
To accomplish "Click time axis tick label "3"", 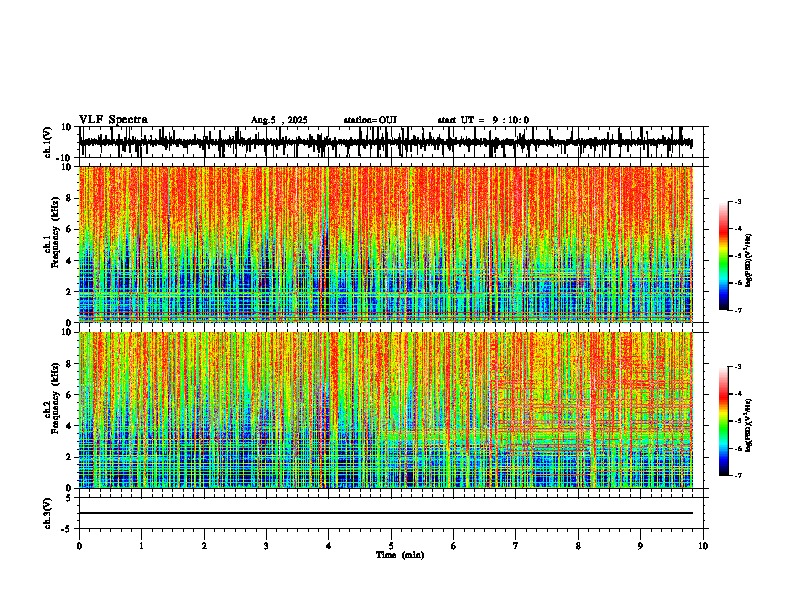I will click(266, 546).
